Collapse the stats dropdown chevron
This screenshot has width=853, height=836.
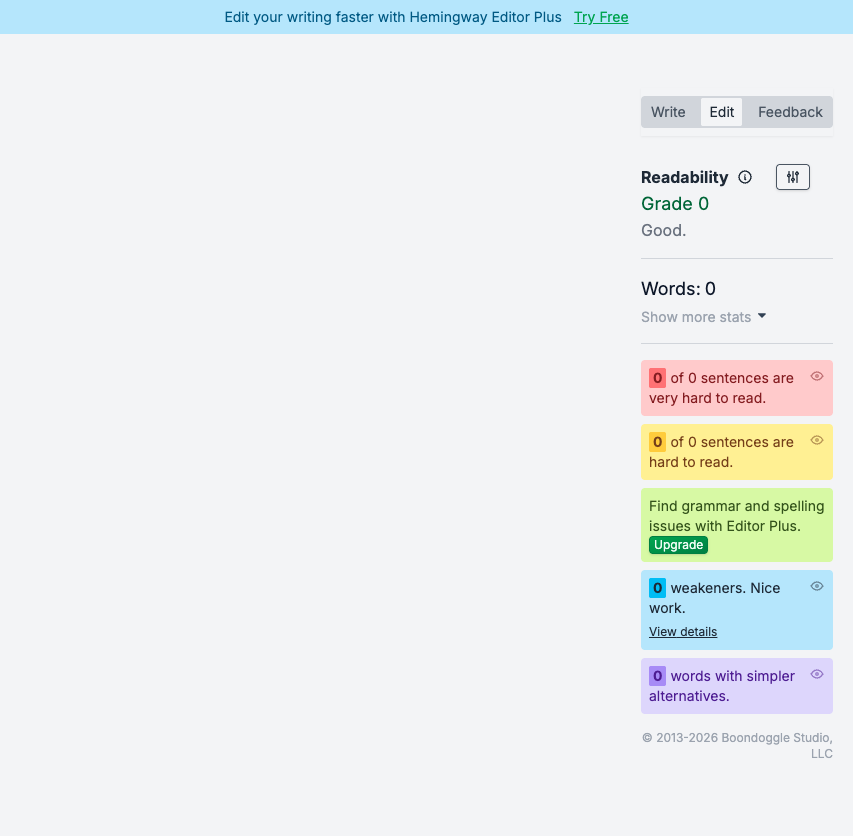(x=761, y=315)
